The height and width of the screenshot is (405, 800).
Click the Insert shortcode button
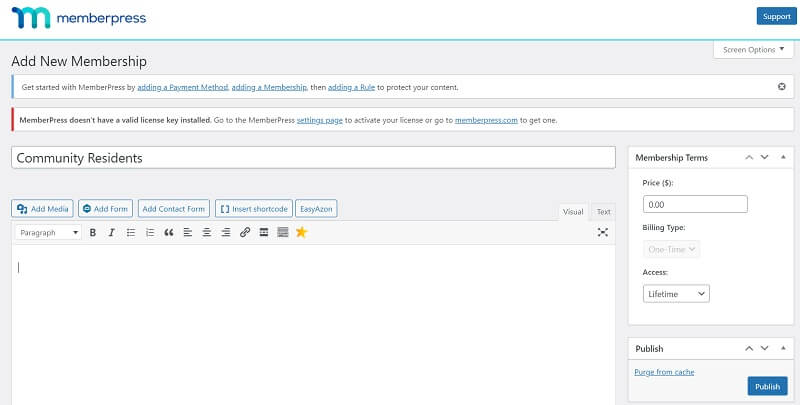pyautogui.click(x=254, y=209)
